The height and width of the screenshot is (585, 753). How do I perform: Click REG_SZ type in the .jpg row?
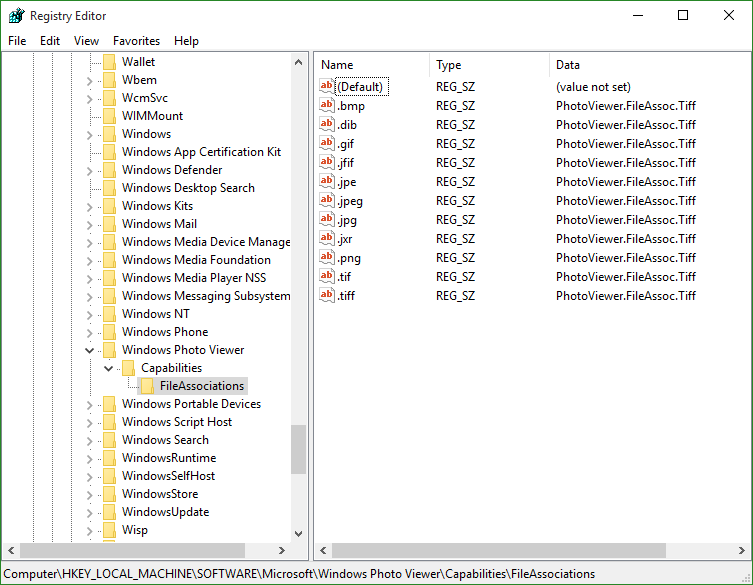tap(455, 220)
